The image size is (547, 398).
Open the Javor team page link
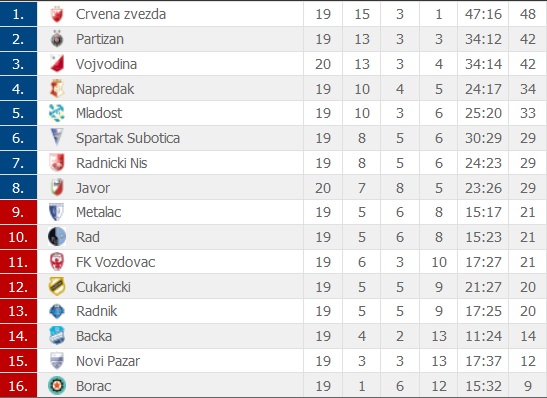point(93,188)
